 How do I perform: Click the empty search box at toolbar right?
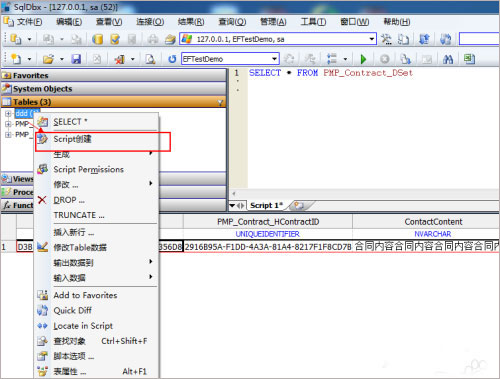click(x=479, y=39)
